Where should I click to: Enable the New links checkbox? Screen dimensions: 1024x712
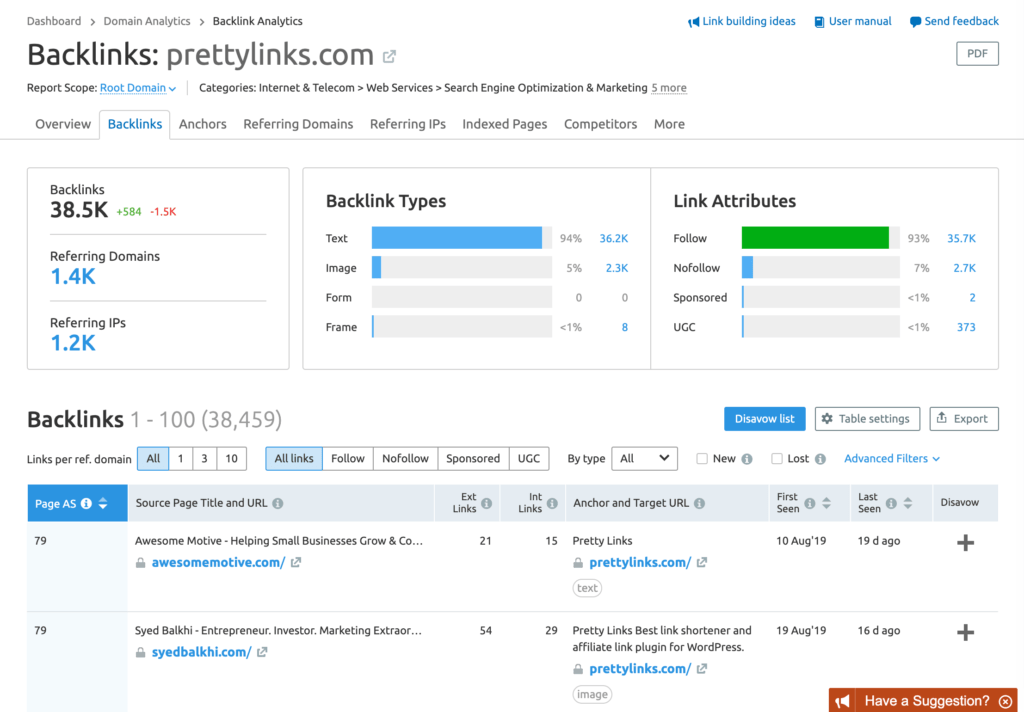point(701,458)
